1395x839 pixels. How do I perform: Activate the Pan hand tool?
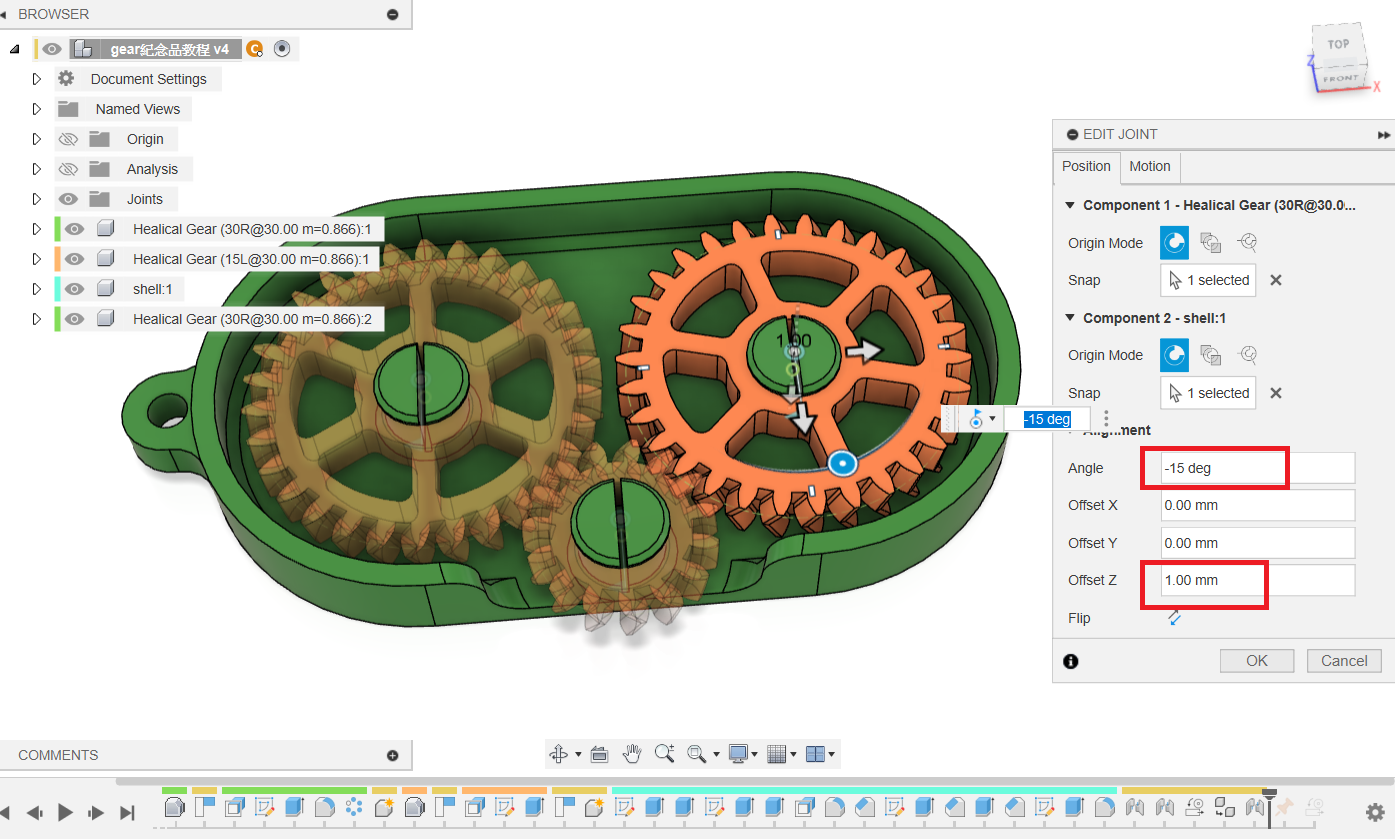click(x=632, y=754)
